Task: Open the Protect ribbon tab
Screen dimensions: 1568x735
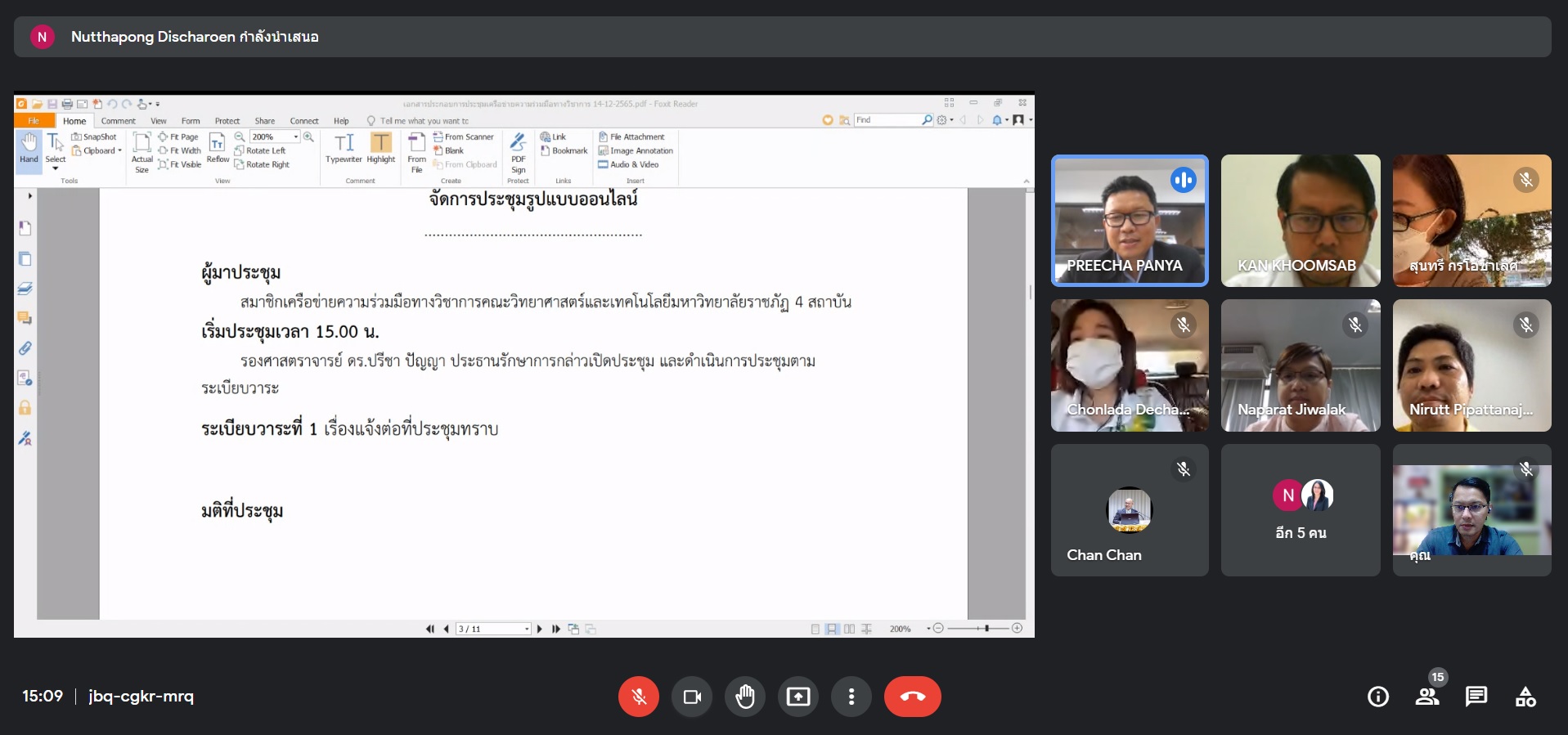Action: (227, 121)
